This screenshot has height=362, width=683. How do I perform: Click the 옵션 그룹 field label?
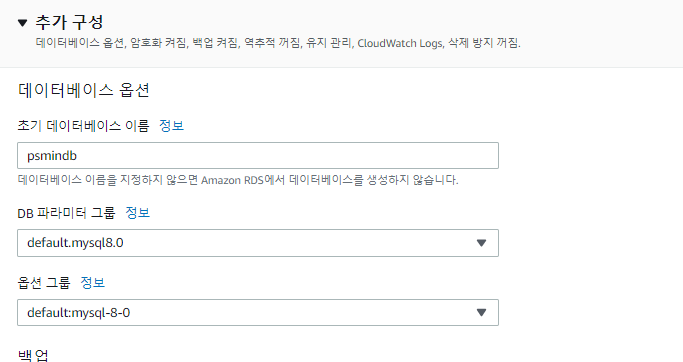coord(44,283)
